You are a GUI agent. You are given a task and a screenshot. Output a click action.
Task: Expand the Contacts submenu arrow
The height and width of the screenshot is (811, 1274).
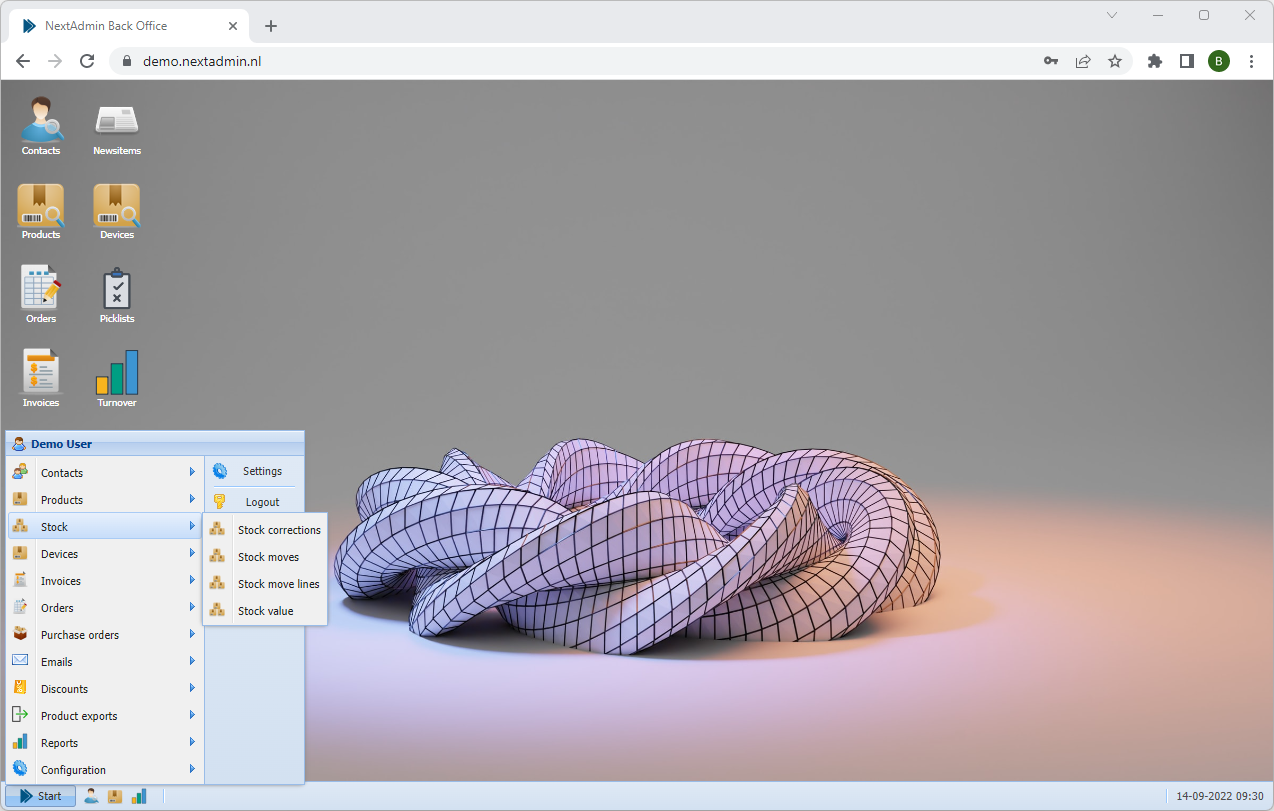coord(192,472)
